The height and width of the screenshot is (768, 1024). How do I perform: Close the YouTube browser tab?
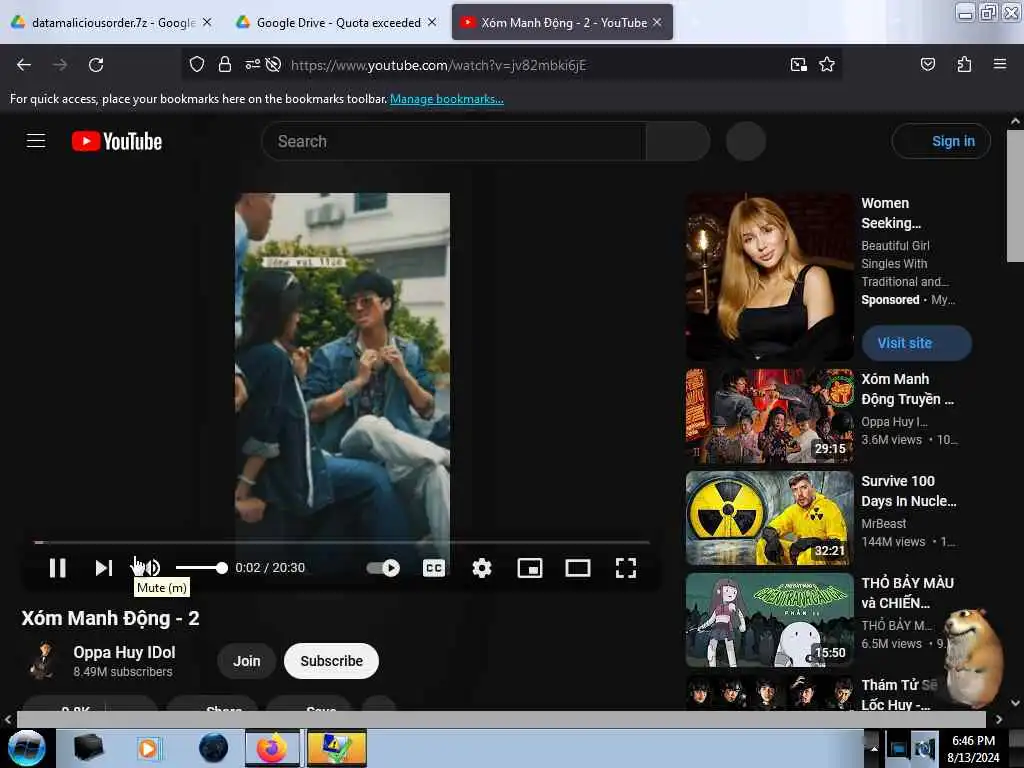pyautogui.click(x=657, y=22)
